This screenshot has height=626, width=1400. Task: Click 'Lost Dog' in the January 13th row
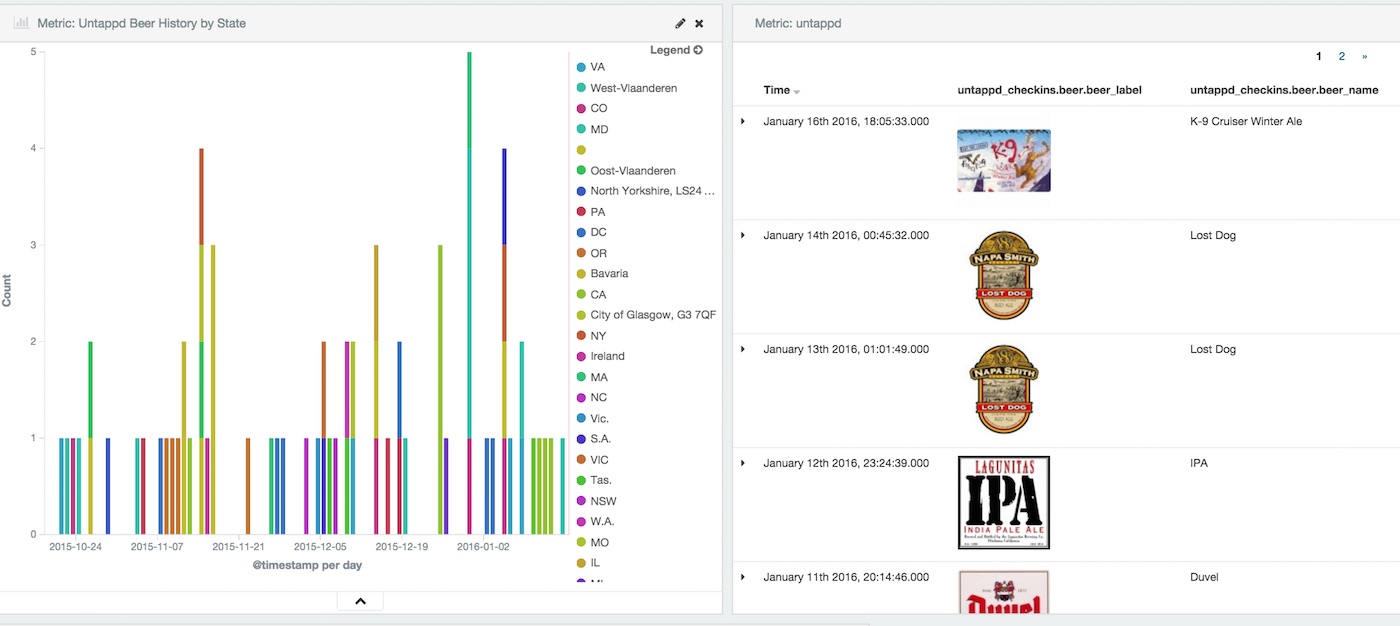pyautogui.click(x=1213, y=349)
